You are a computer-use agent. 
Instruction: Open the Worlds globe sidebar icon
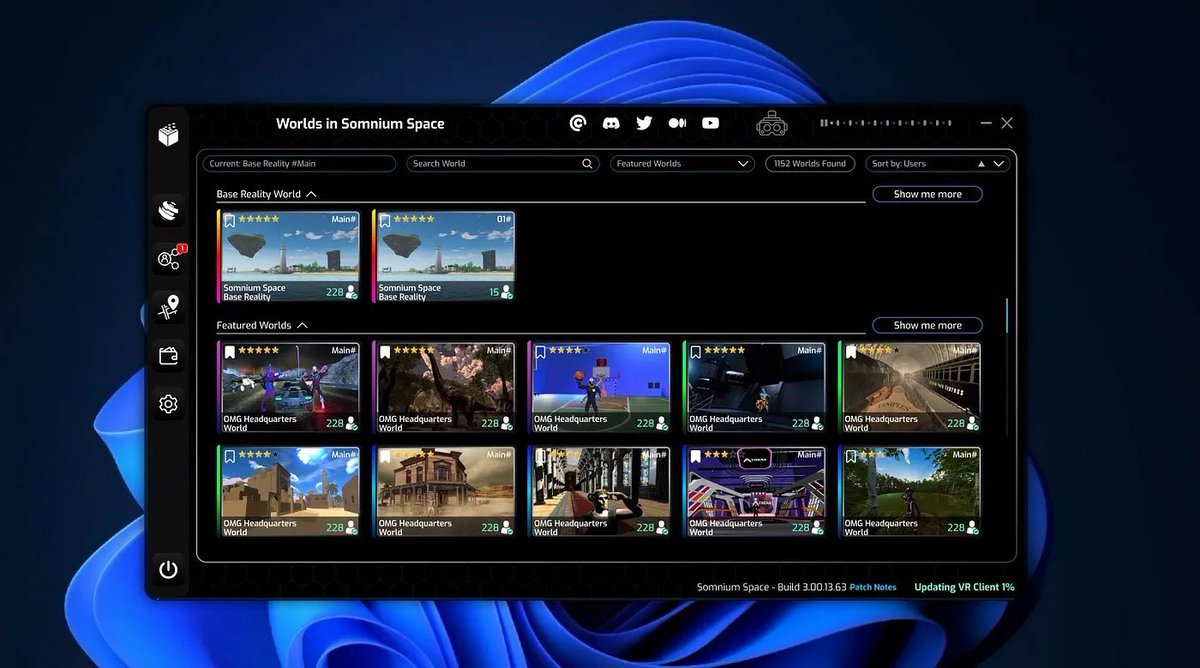pos(168,210)
